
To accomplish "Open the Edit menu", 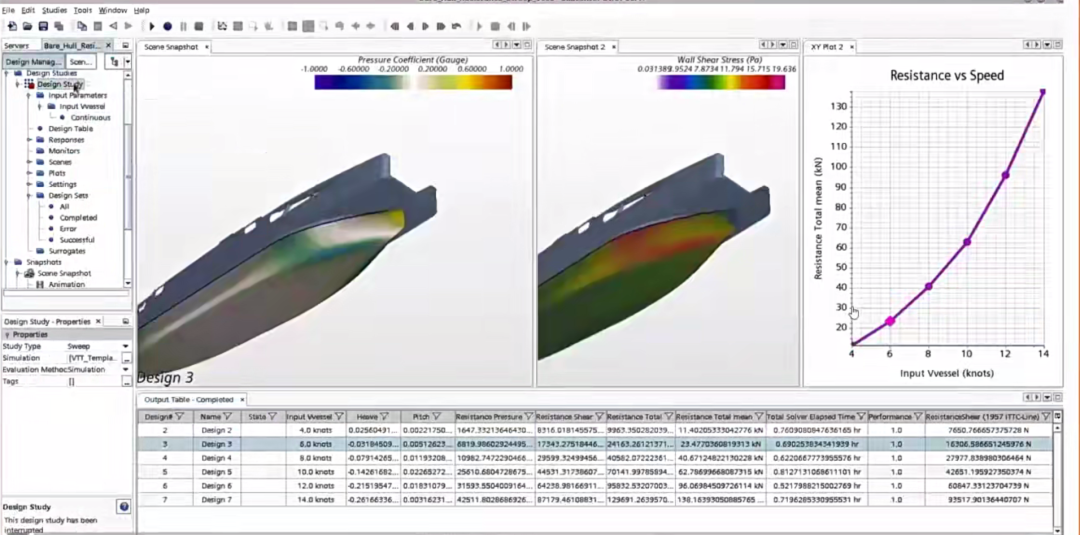I will pos(28,10).
